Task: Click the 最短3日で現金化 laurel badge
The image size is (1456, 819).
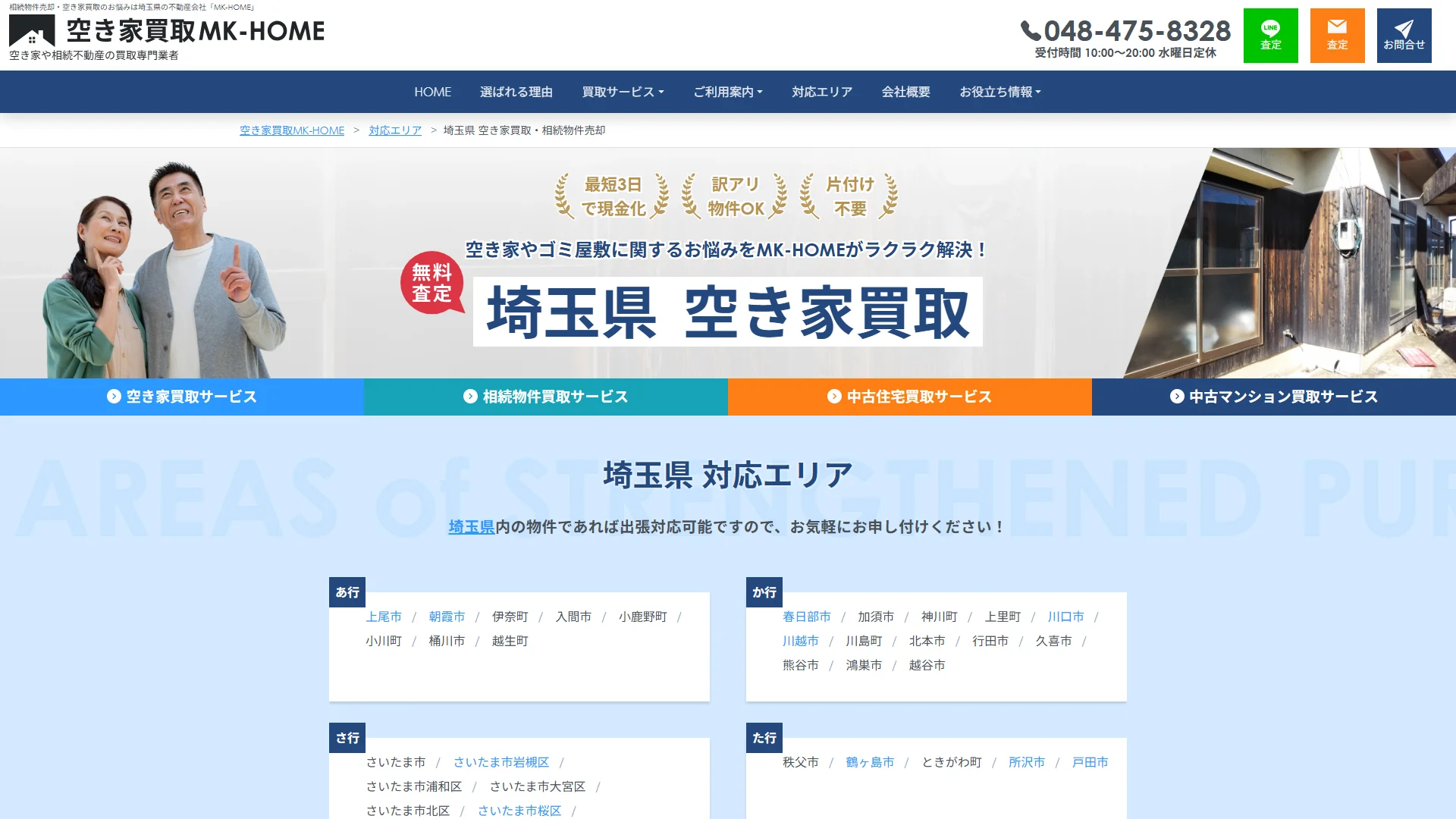Action: point(613,196)
